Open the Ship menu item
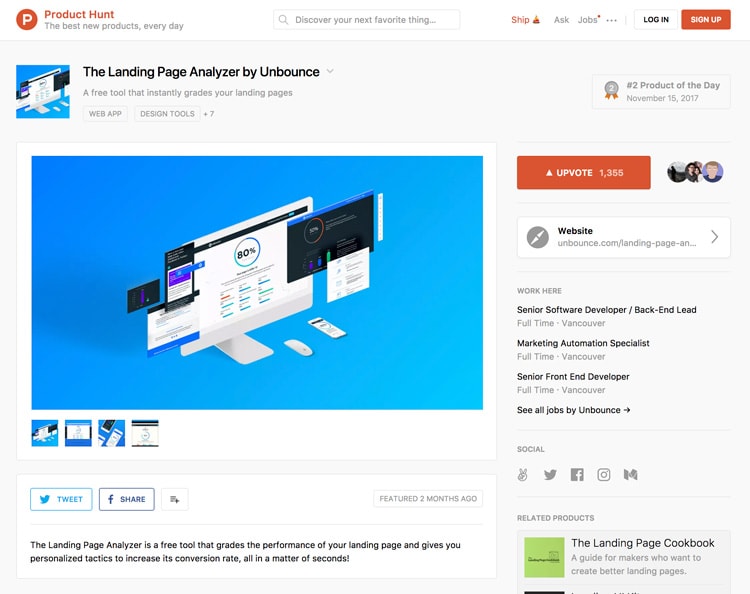This screenshot has width=750, height=594. pyautogui.click(x=525, y=20)
